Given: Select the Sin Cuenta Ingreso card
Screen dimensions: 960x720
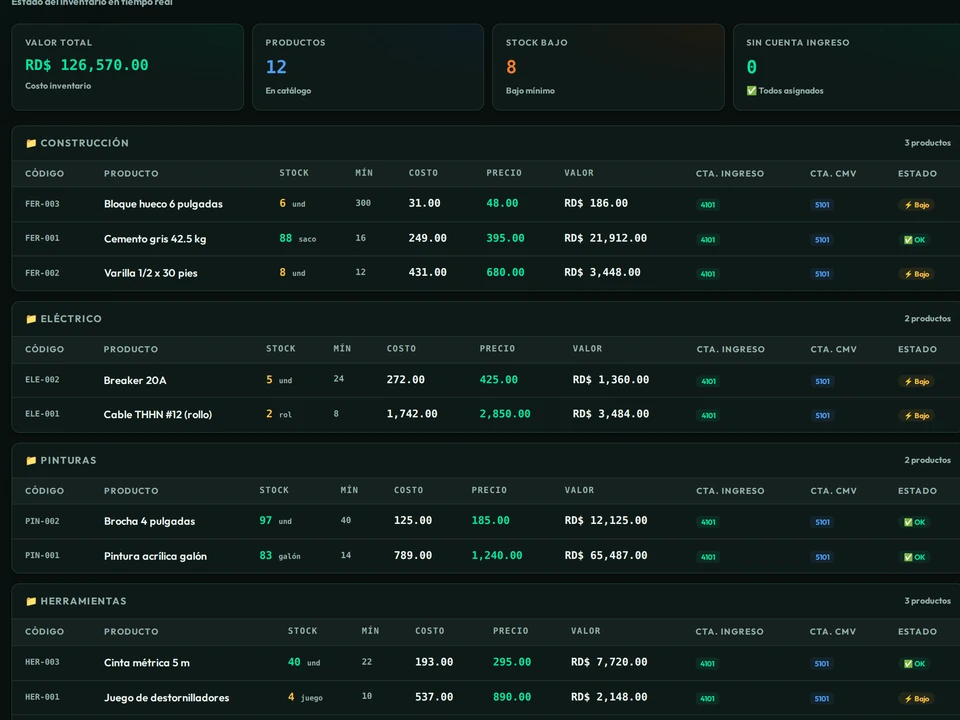Looking at the screenshot, I should [847, 67].
